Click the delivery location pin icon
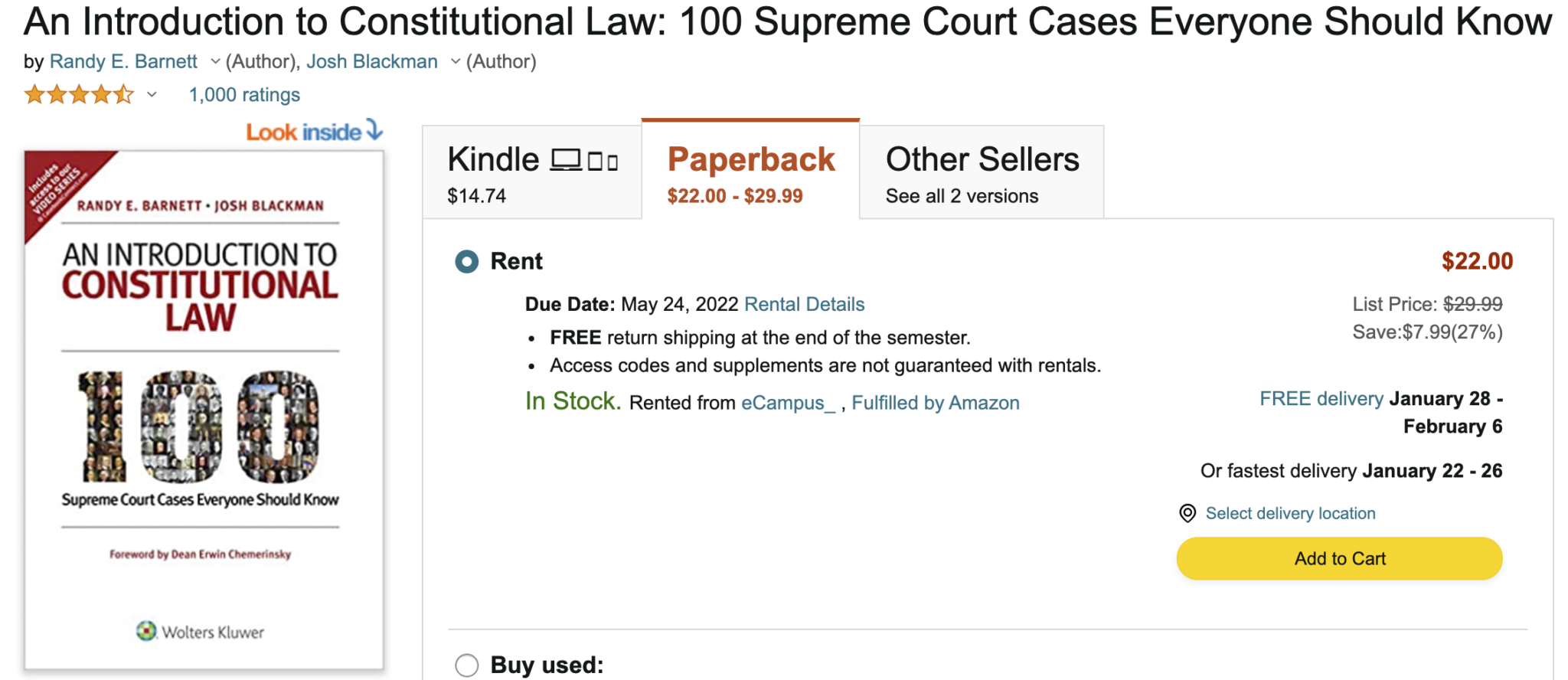The height and width of the screenshot is (680, 1568). pyautogui.click(x=1187, y=513)
